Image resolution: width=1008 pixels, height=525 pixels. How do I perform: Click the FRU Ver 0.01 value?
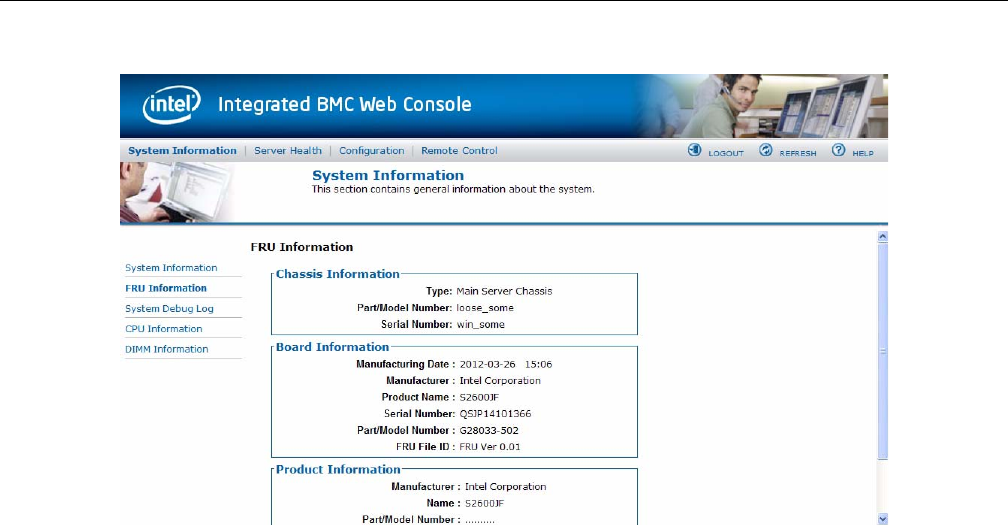coord(490,447)
